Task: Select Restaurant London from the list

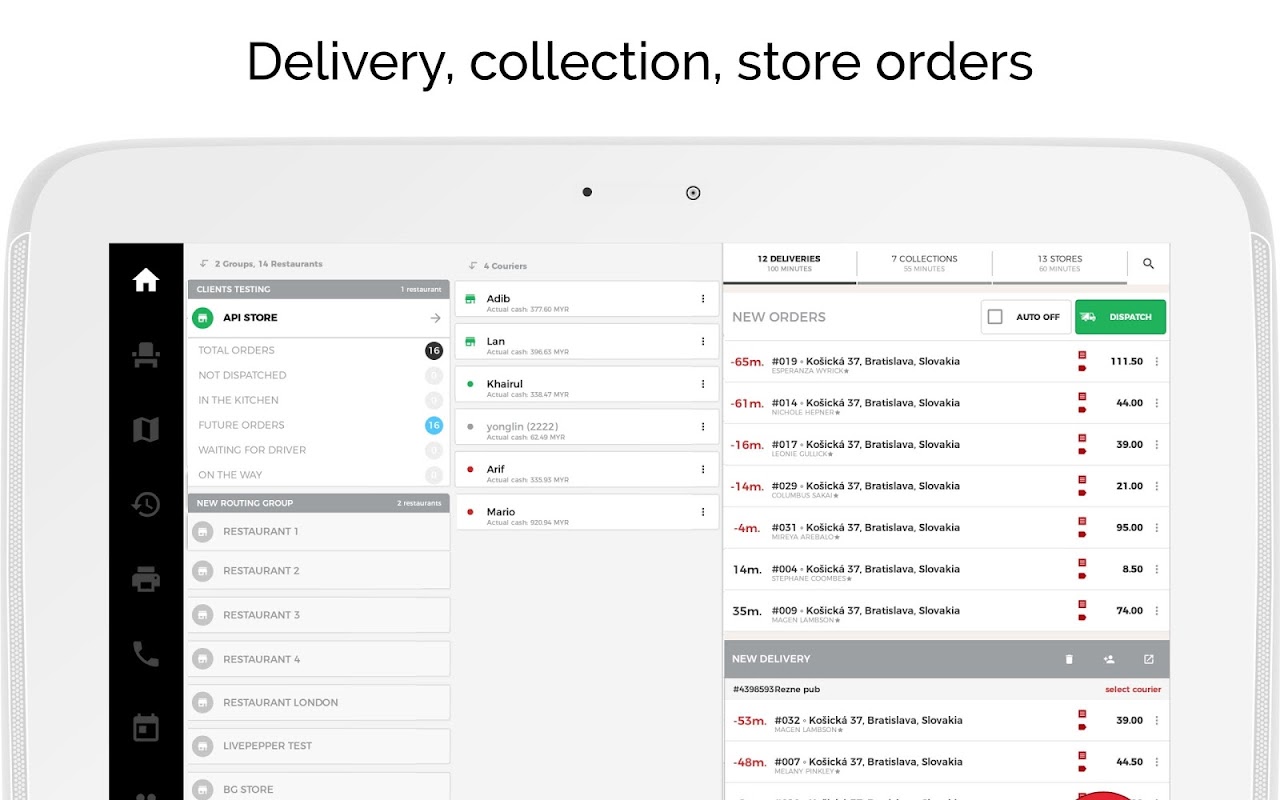Action: [319, 702]
